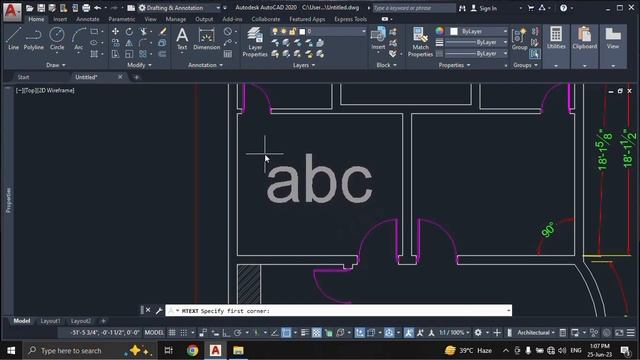
Task: Click the Group tool icon
Action: [519, 39]
